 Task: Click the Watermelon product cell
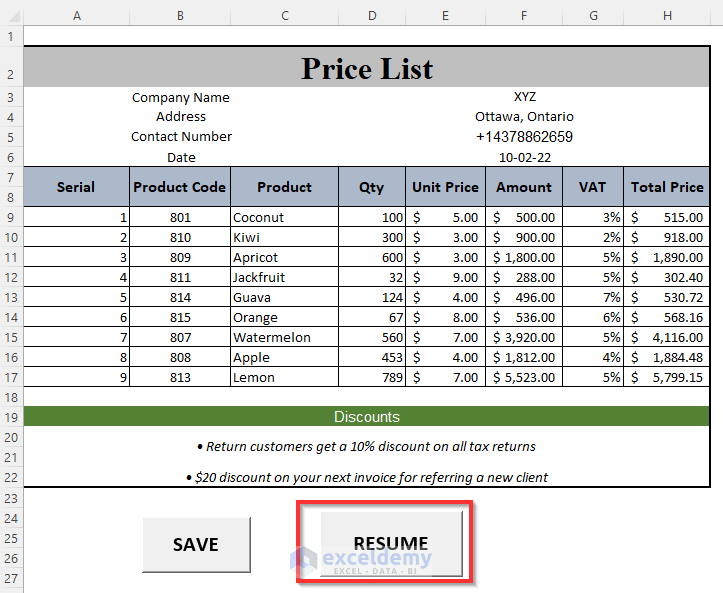pyautogui.click(x=284, y=338)
